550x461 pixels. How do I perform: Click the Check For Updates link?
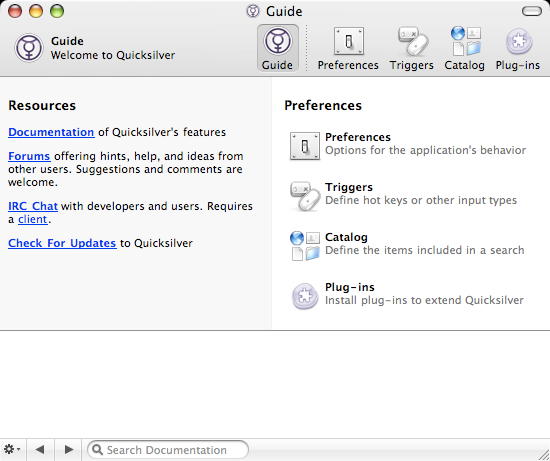point(62,243)
